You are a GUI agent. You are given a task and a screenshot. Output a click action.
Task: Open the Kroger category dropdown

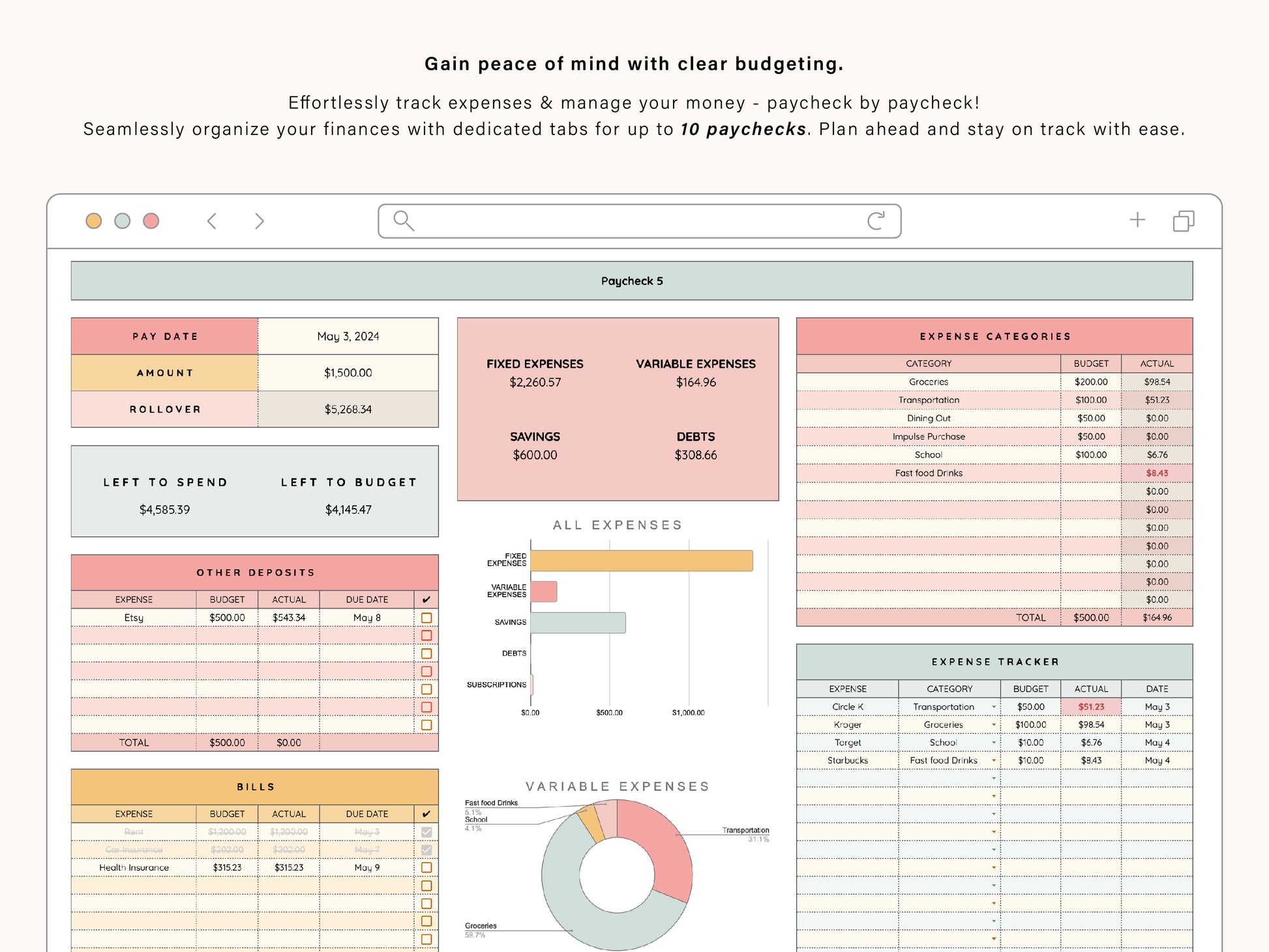tap(994, 725)
